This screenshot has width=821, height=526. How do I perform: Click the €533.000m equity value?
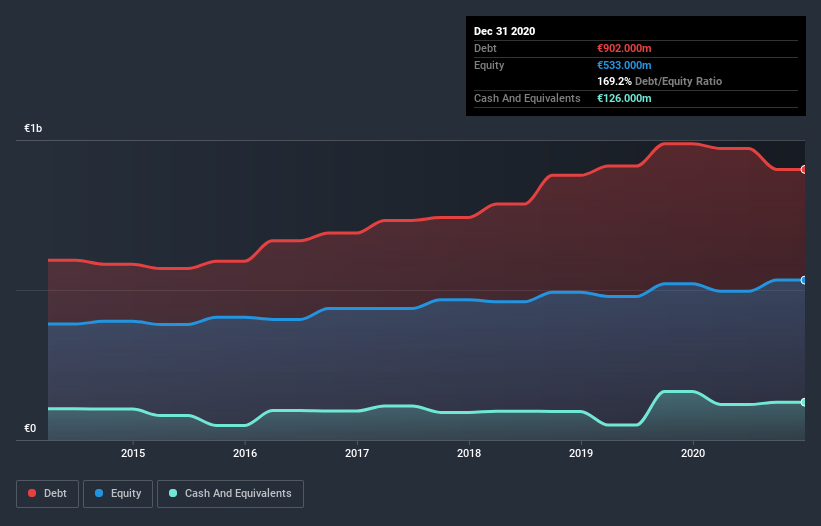(x=624, y=65)
